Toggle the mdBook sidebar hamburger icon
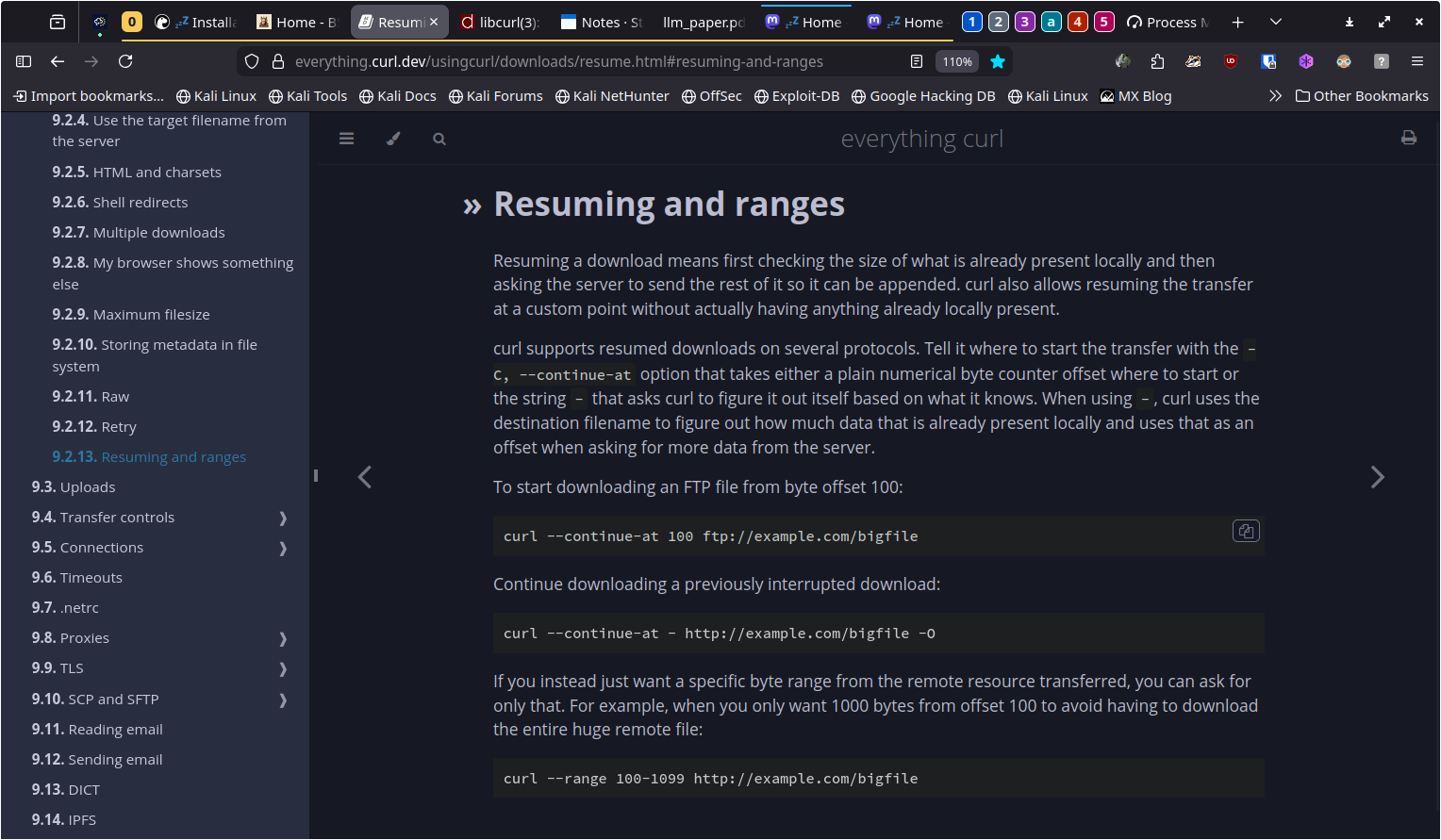 coord(346,139)
